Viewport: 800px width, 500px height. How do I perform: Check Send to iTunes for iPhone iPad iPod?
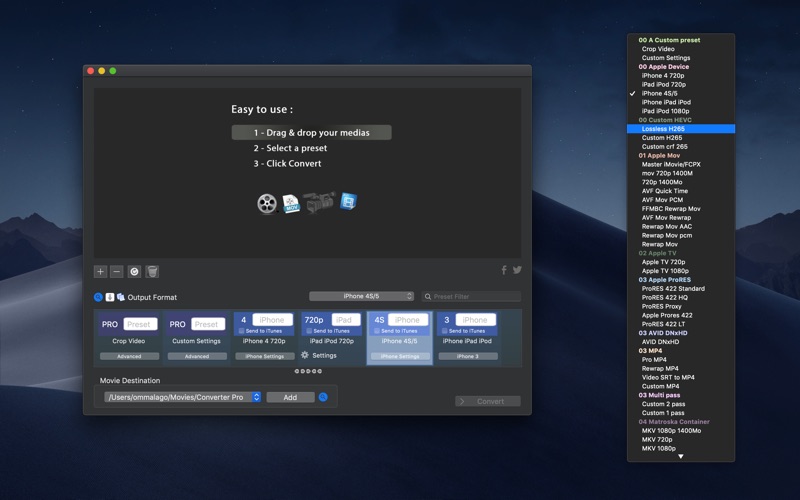tap(445, 331)
